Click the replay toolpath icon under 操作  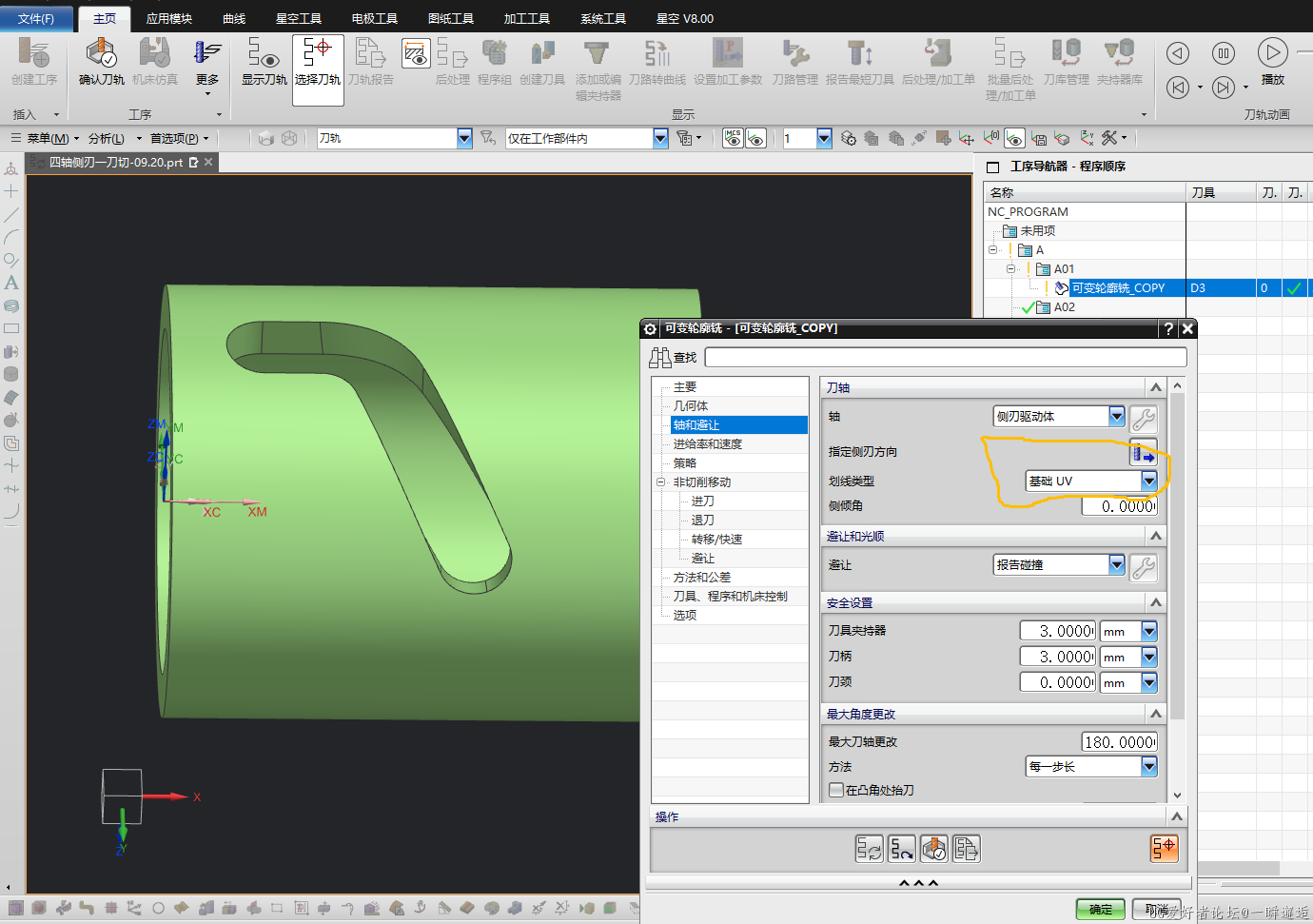pyautogui.click(x=901, y=849)
